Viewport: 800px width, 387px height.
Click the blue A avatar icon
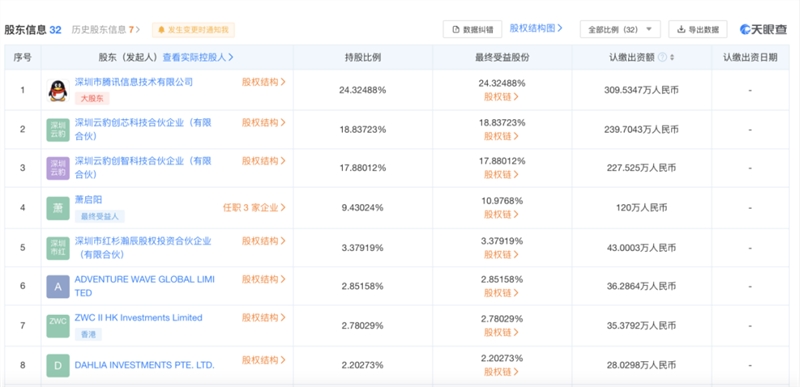coord(58,287)
